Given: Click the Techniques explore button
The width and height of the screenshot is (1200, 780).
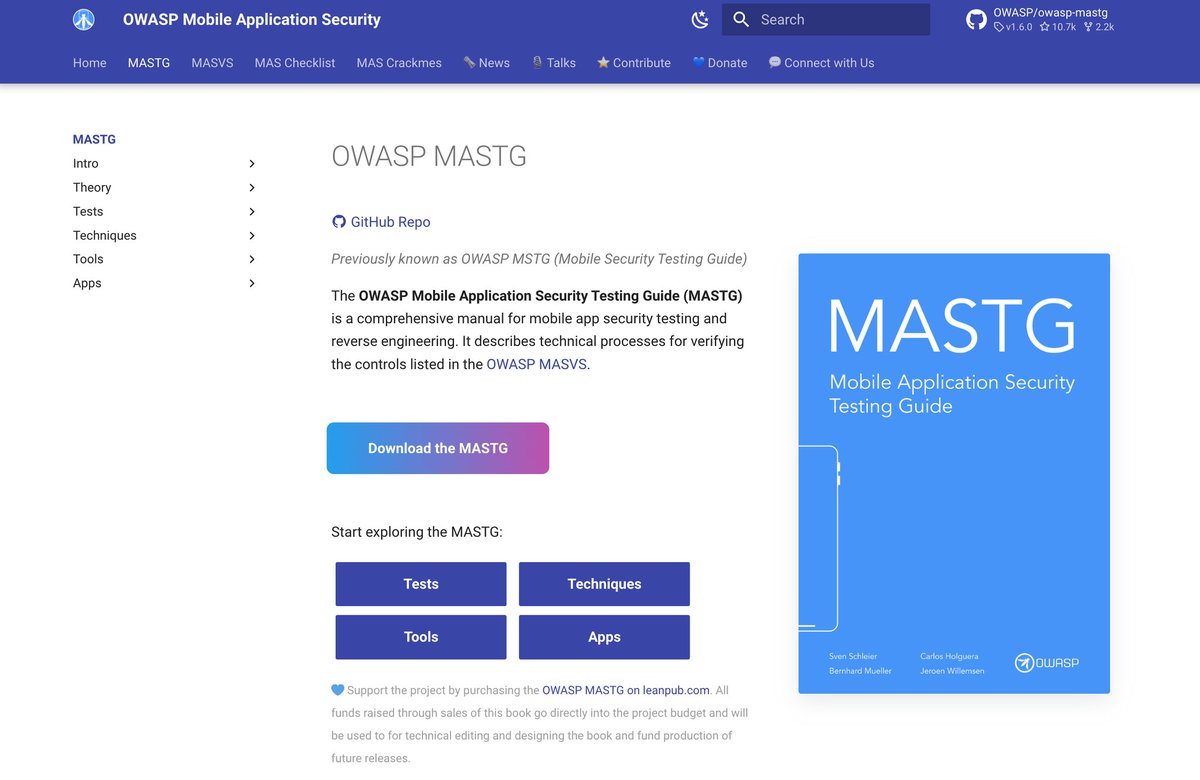Looking at the screenshot, I should pyautogui.click(x=604, y=584).
